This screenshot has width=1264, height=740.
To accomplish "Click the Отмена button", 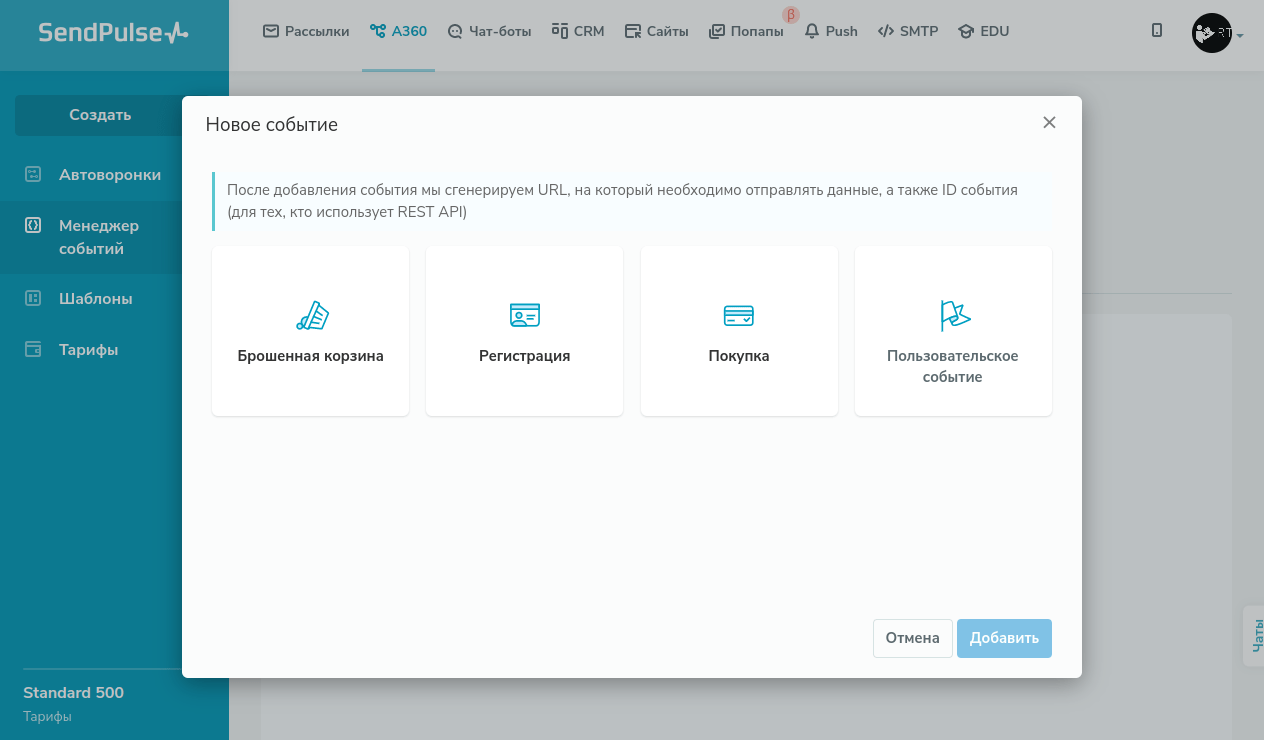I will 912,638.
